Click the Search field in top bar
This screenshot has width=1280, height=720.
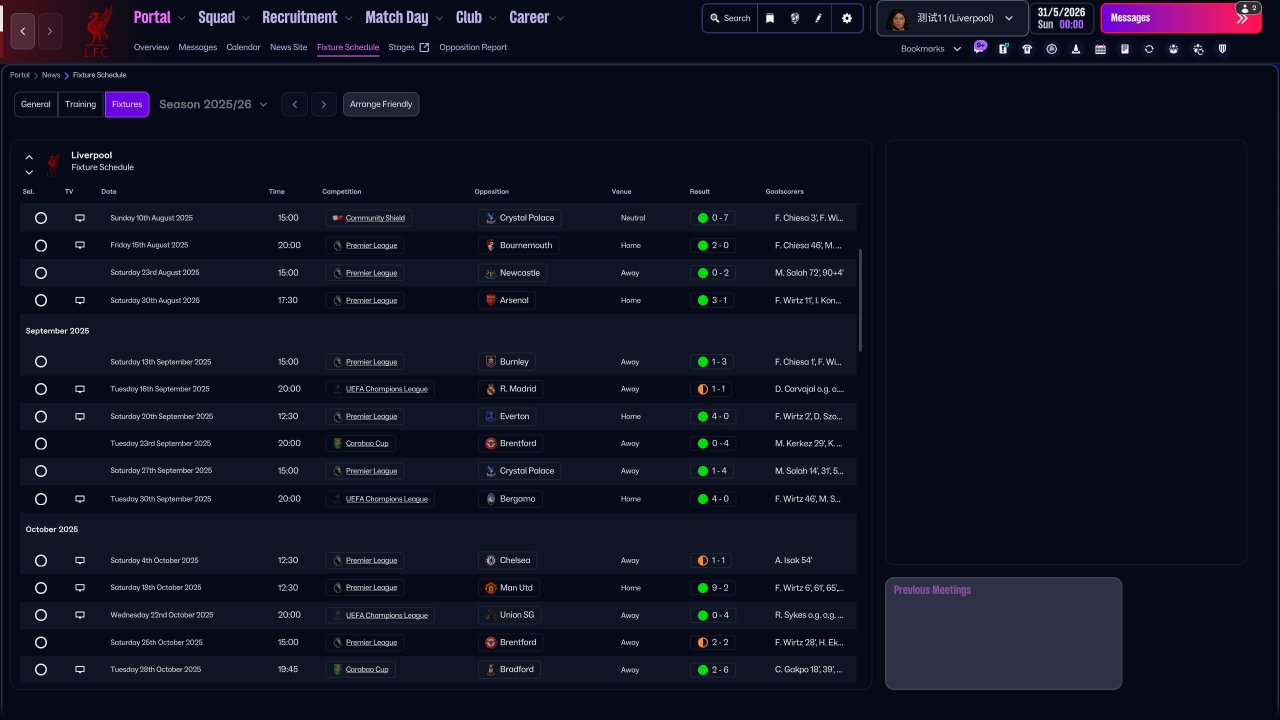point(730,18)
